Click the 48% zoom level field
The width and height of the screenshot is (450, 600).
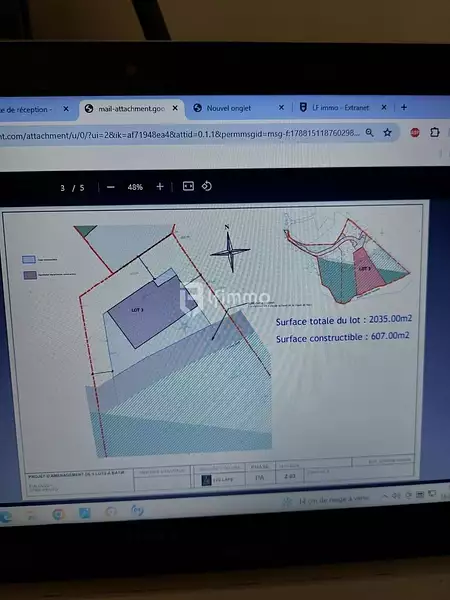135,187
